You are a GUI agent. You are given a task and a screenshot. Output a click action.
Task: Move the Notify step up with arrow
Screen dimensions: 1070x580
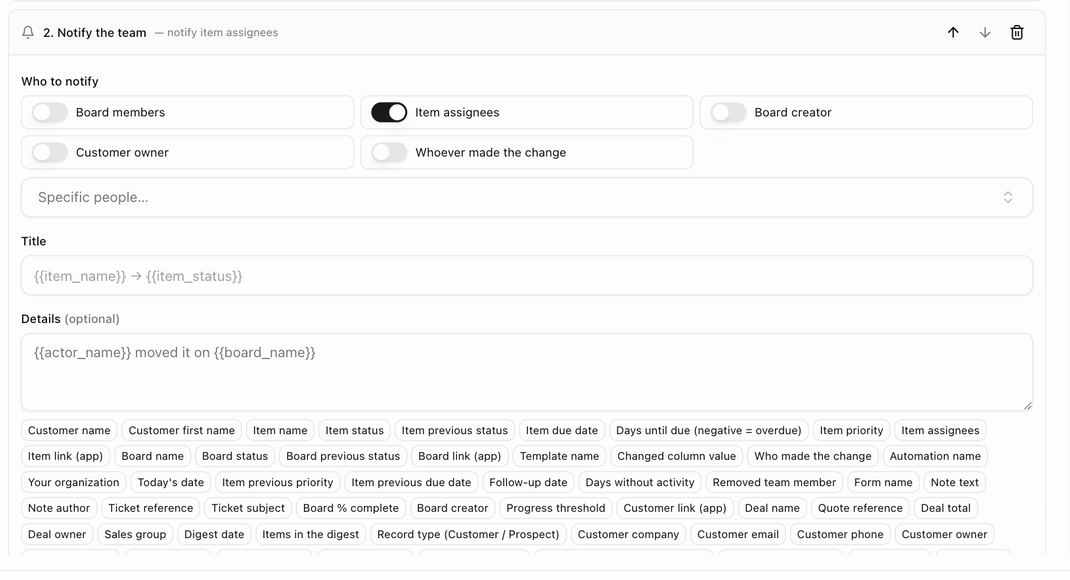click(953, 32)
